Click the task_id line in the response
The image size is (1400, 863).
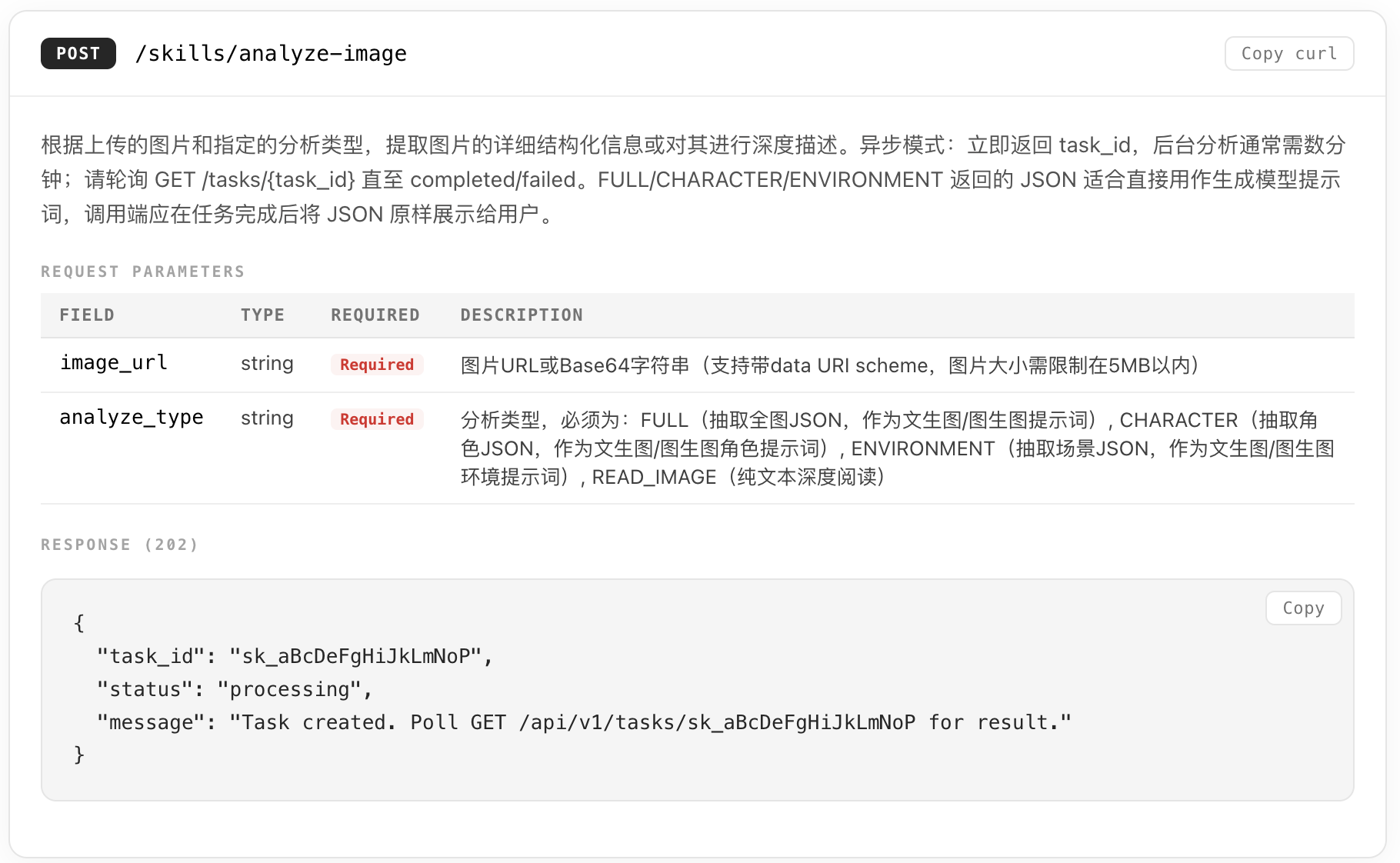[295, 656]
